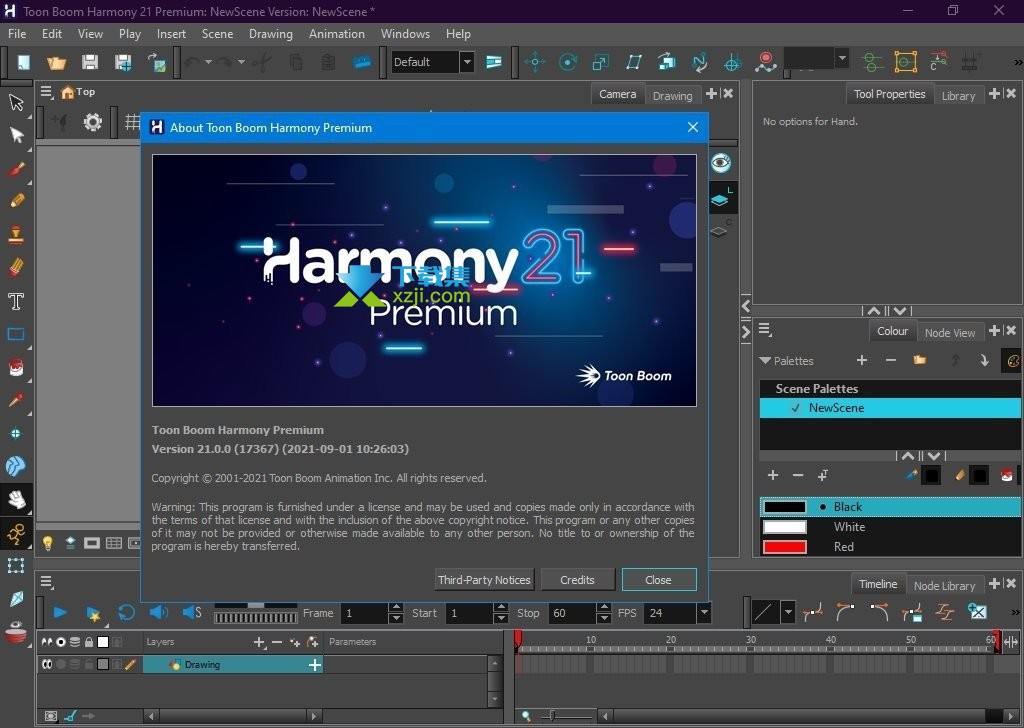Click the Close button in About dialog

tap(658, 580)
